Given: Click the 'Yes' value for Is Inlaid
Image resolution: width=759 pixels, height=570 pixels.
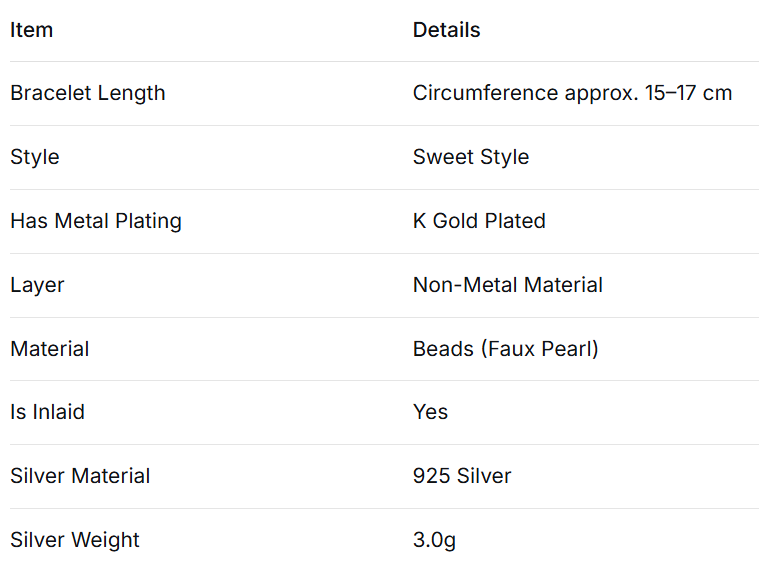Looking at the screenshot, I should click(x=430, y=412).
